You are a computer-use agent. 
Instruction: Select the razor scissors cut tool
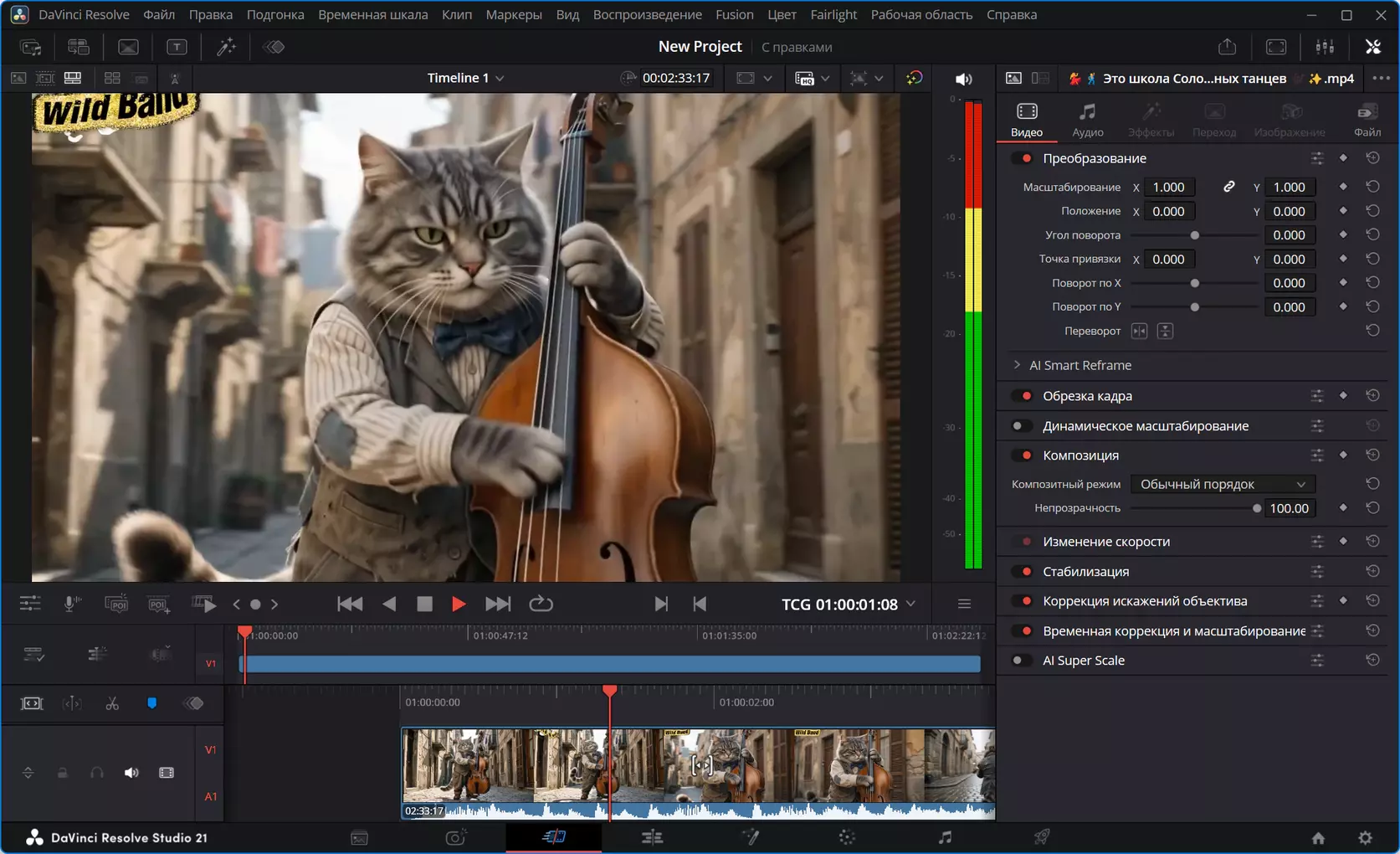click(x=112, y=703)
